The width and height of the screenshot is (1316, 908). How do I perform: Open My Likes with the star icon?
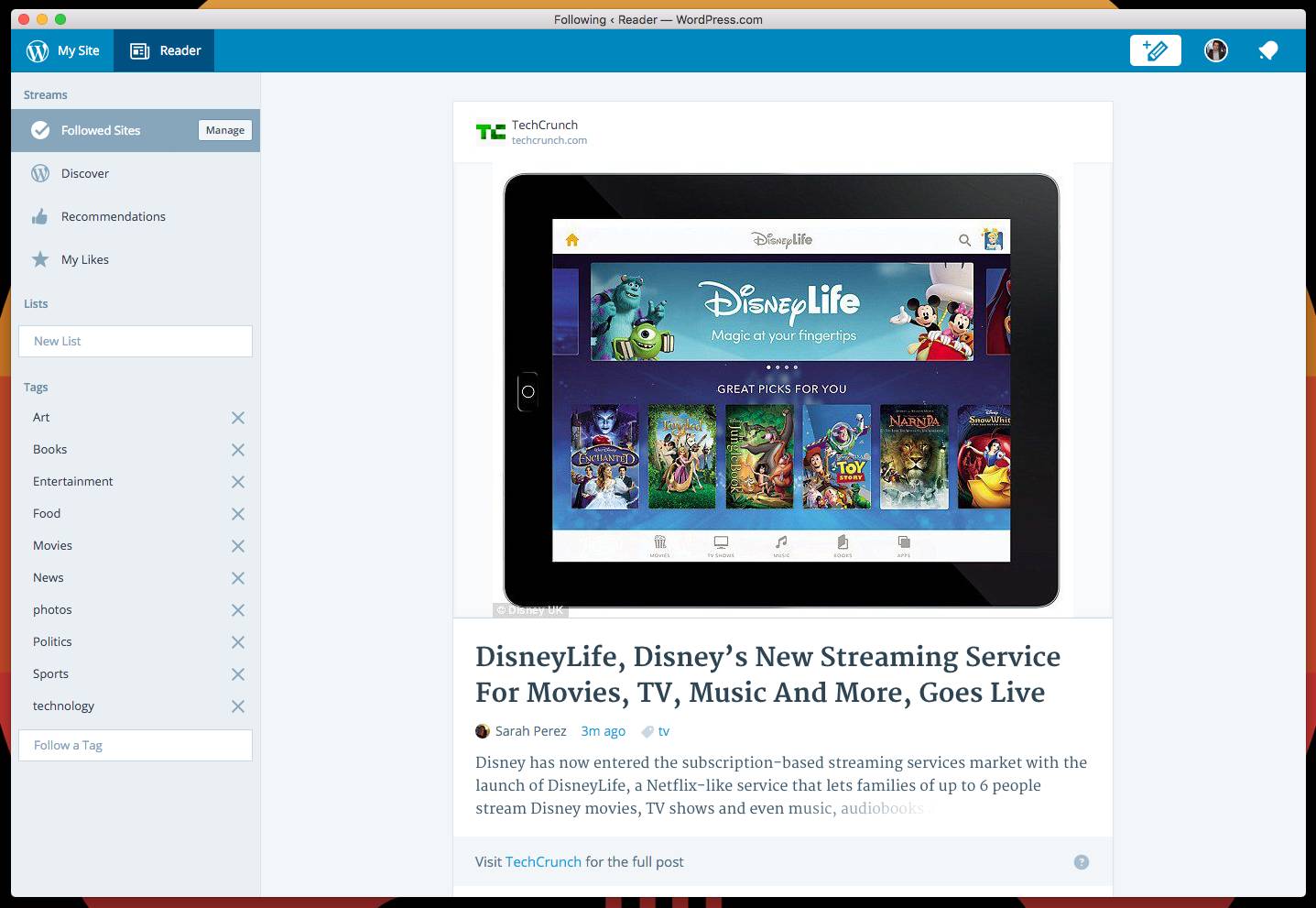coord(84,259)
